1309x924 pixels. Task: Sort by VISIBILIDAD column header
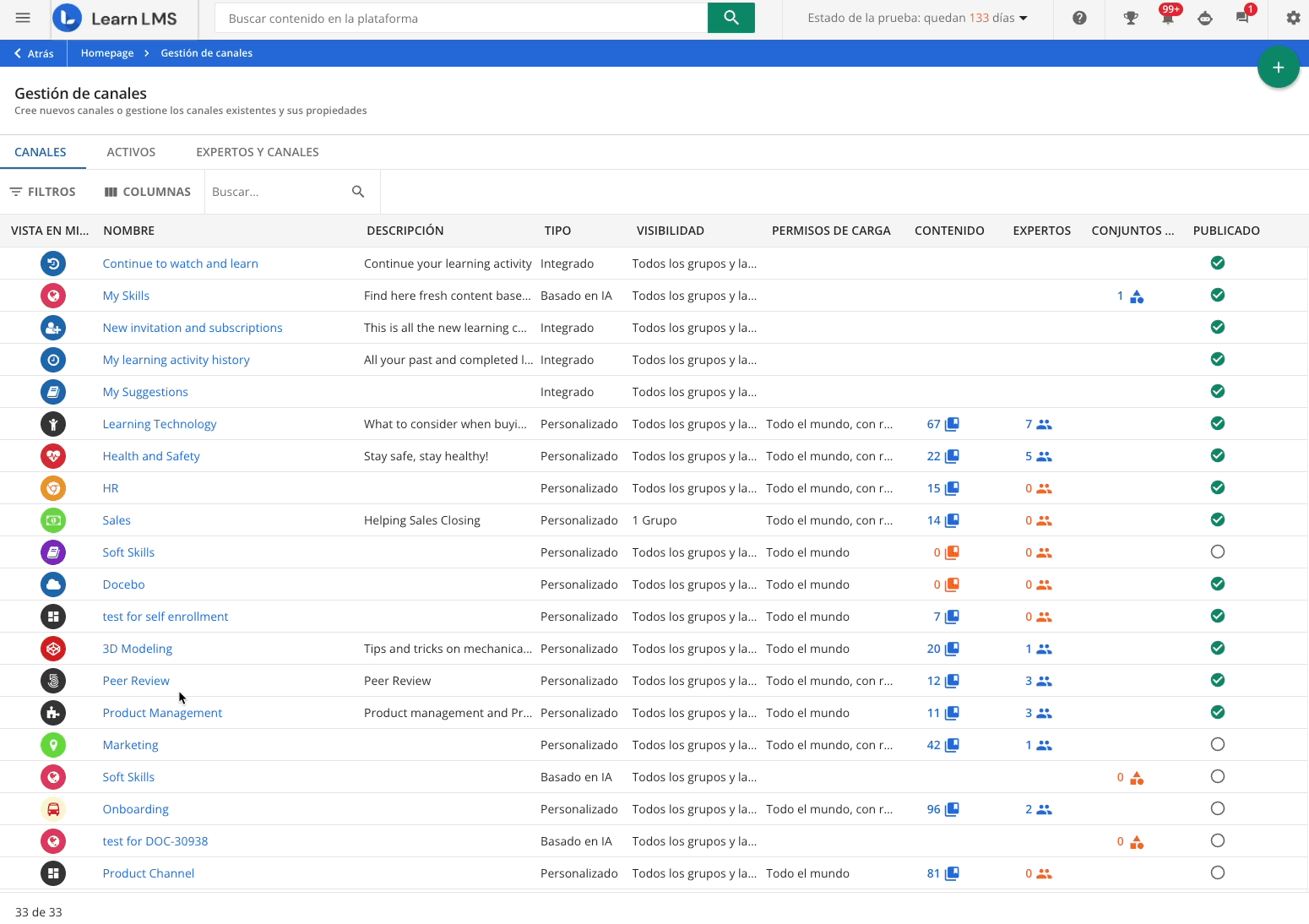(x=671, y=231)
